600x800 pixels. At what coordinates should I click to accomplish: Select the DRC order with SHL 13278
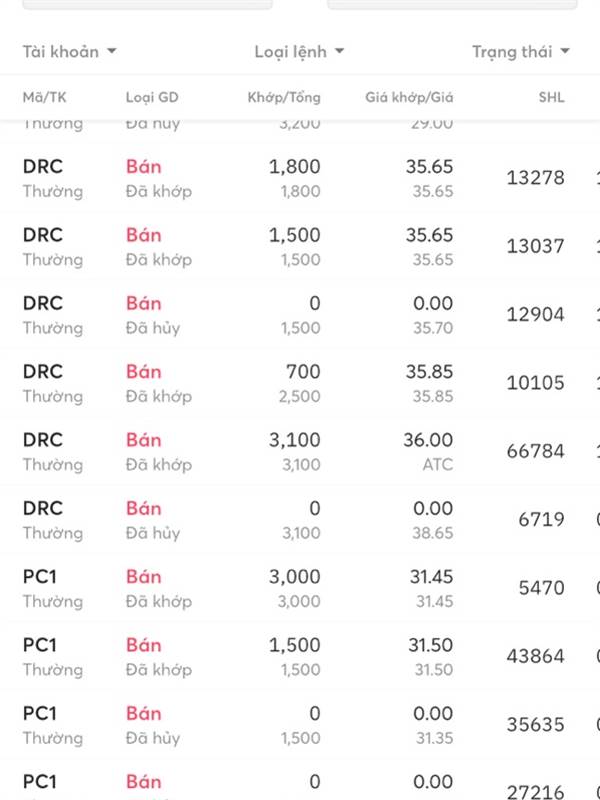[x=300, y=178]
